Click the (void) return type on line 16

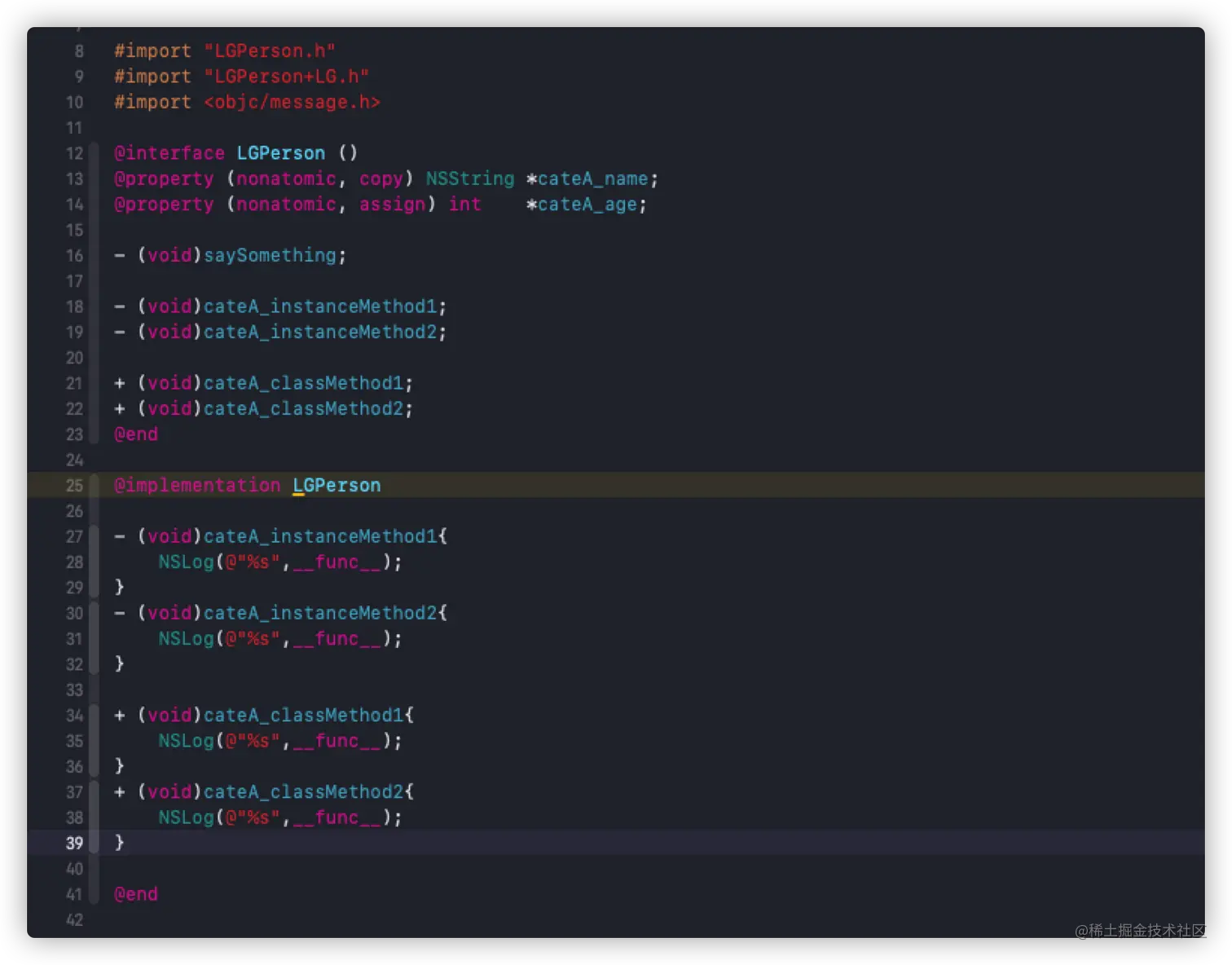(169, 255)
